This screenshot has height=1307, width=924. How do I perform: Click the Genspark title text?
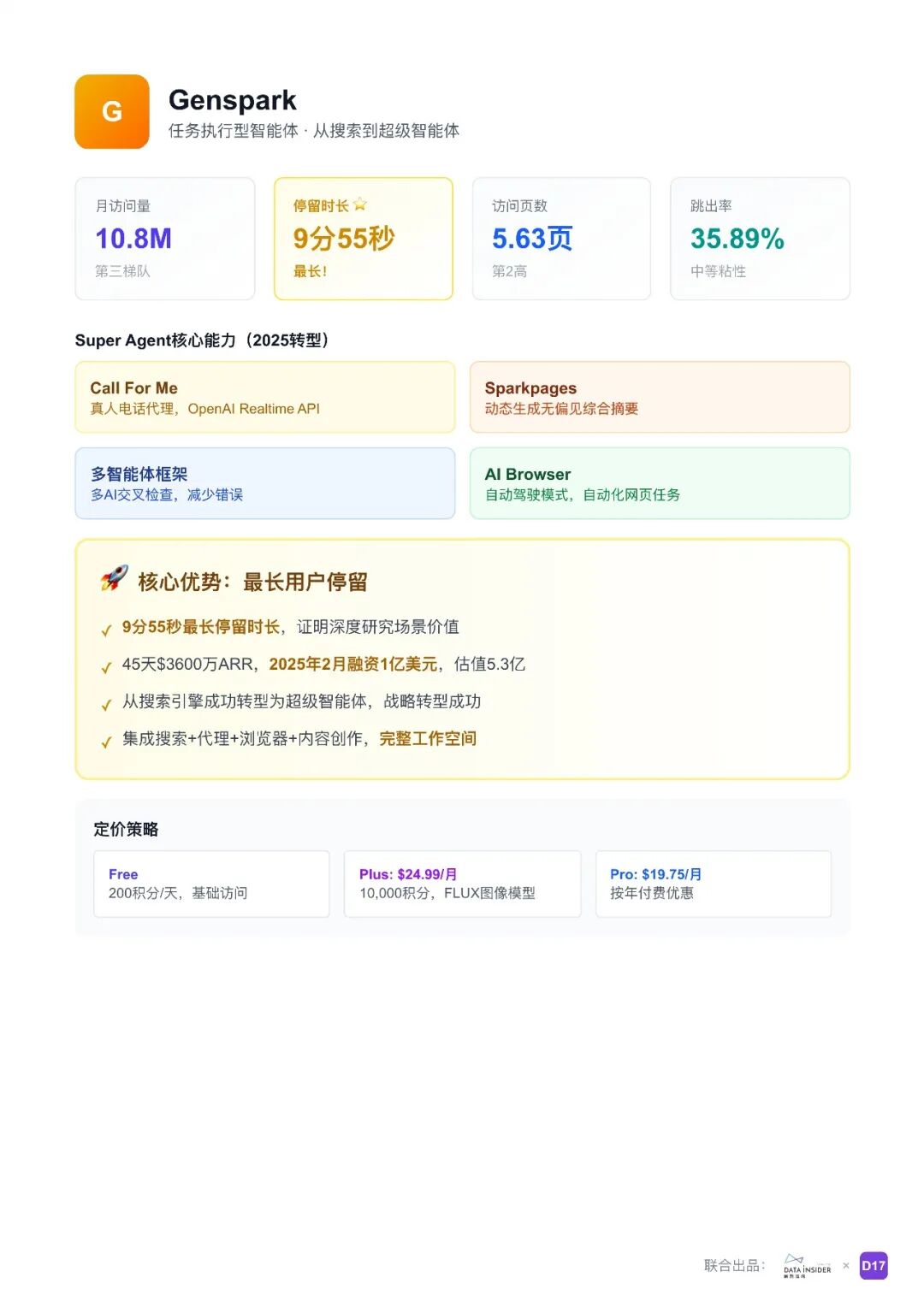click(x=233, y=100)
